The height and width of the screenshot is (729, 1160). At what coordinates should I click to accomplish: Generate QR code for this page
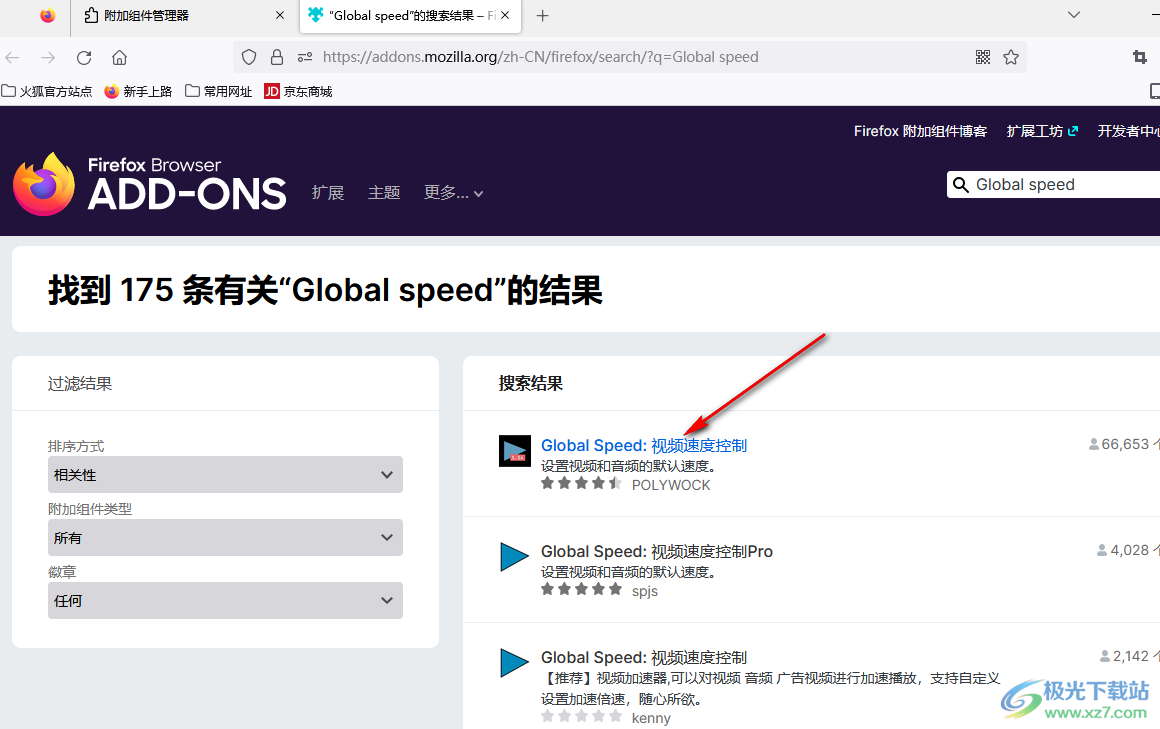(x=982, y=57)
